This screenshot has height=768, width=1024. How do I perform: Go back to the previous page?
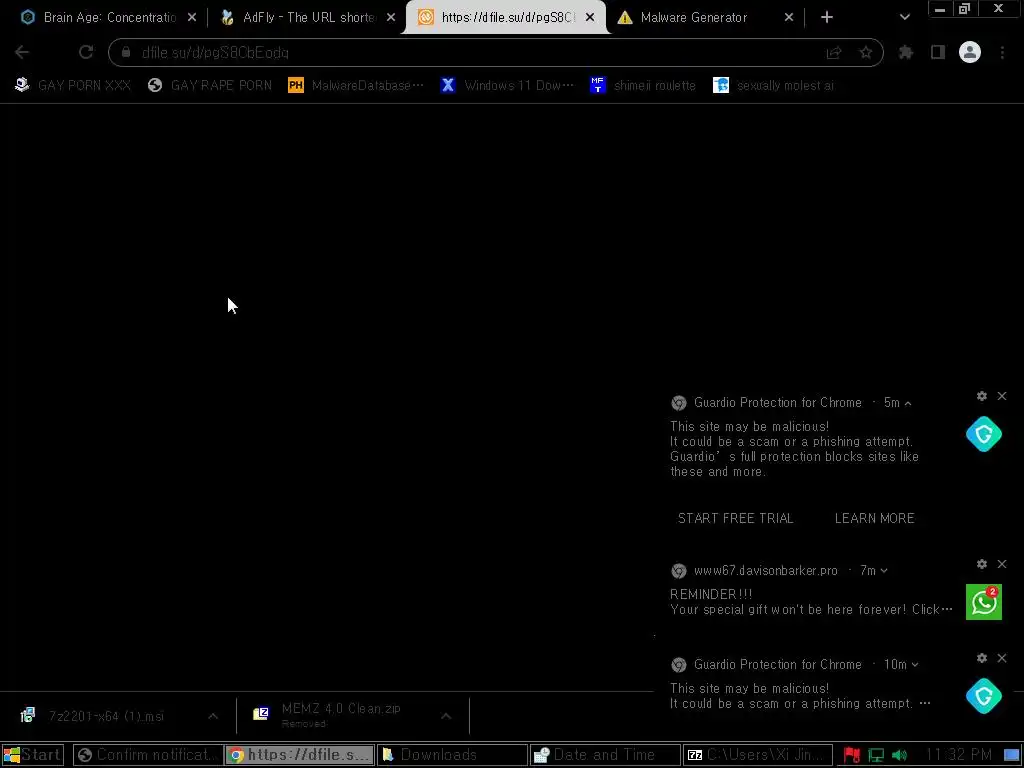(22, 52)
